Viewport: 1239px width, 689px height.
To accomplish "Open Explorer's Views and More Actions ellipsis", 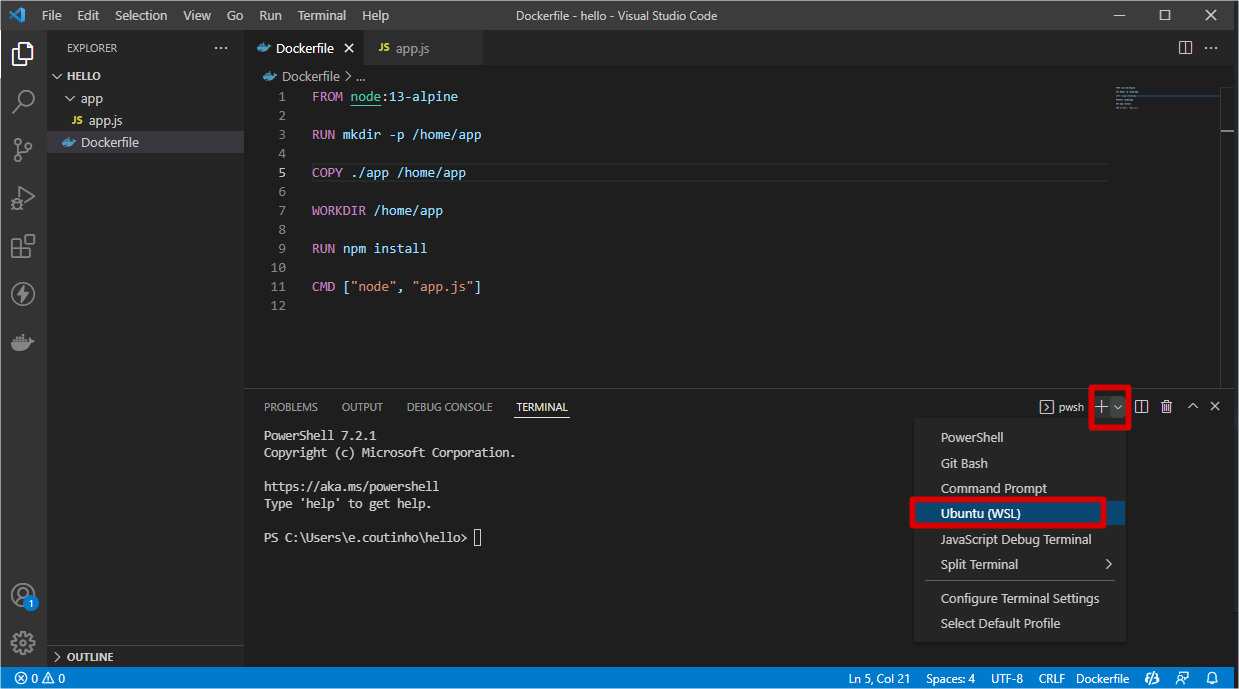I will (221, 48).
